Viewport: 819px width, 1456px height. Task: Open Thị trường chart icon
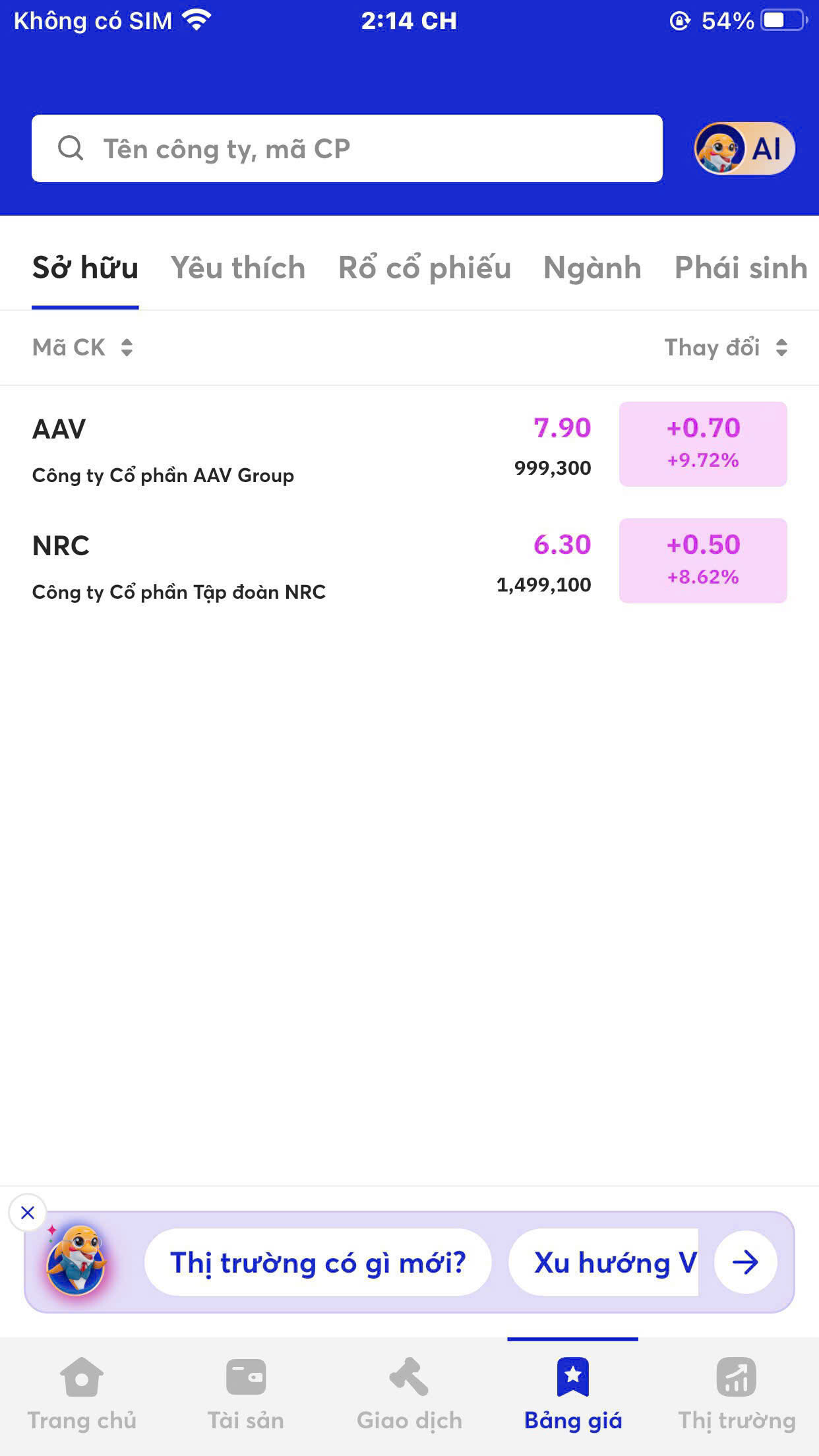(x=737, y=1377)
